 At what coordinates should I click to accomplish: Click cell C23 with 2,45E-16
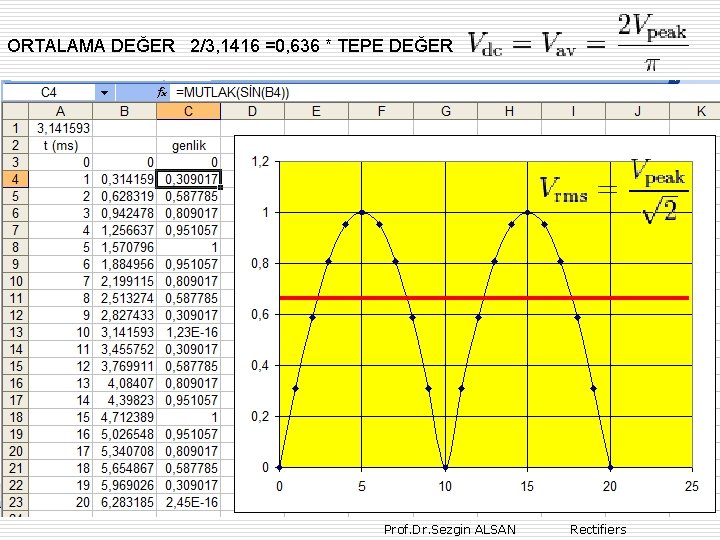coord(188,502)
